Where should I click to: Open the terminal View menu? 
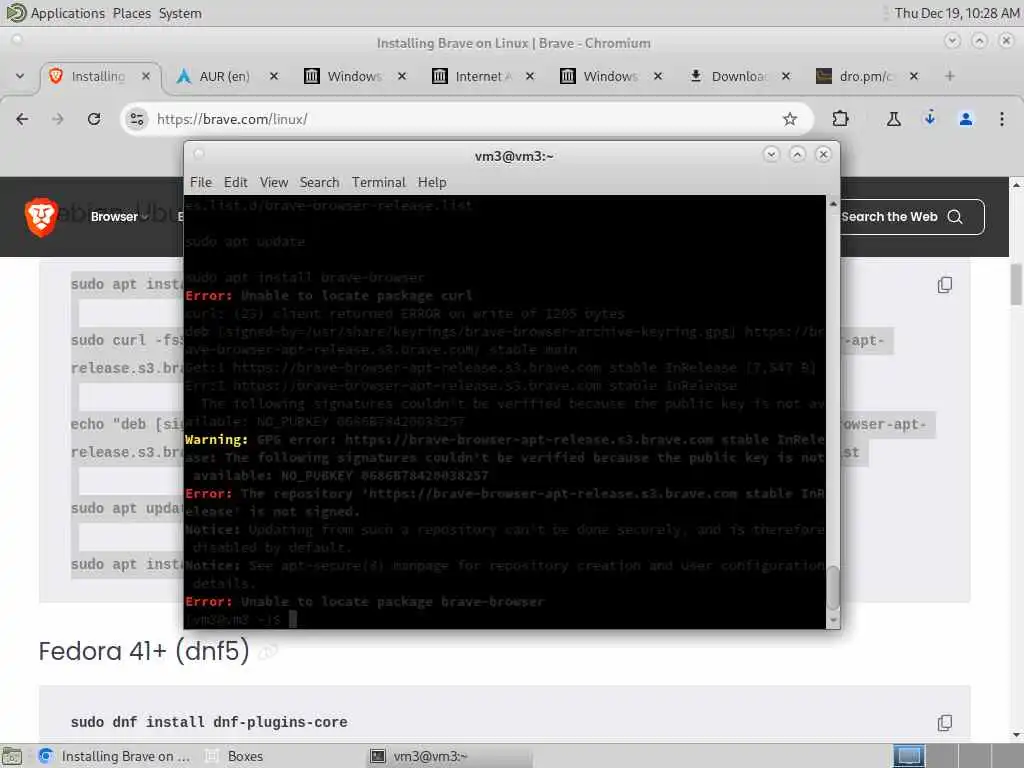click(274, 182)
